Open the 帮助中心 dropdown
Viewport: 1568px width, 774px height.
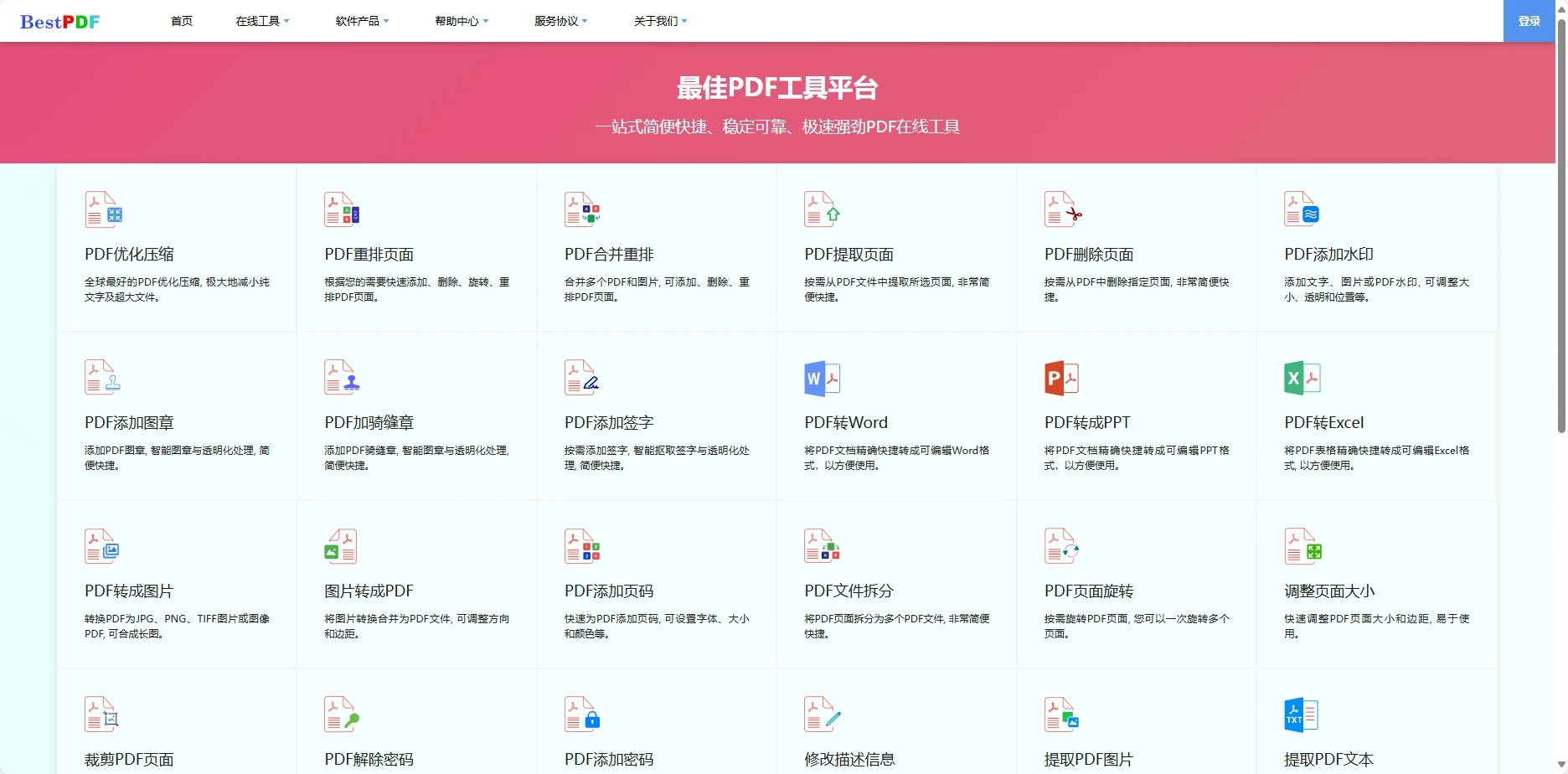tap(462, 21)
